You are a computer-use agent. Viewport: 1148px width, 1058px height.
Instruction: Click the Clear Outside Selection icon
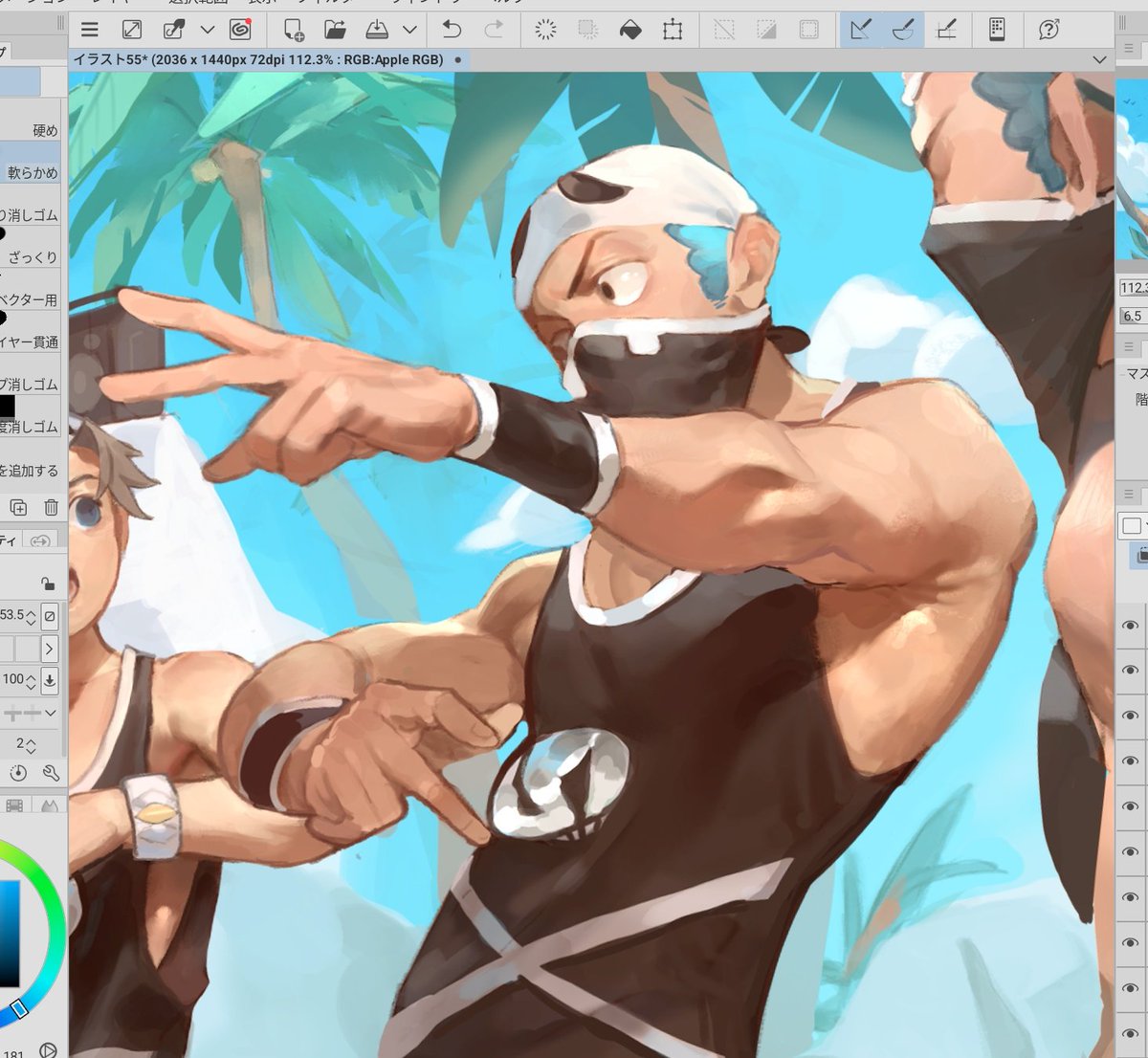point(587,30)
